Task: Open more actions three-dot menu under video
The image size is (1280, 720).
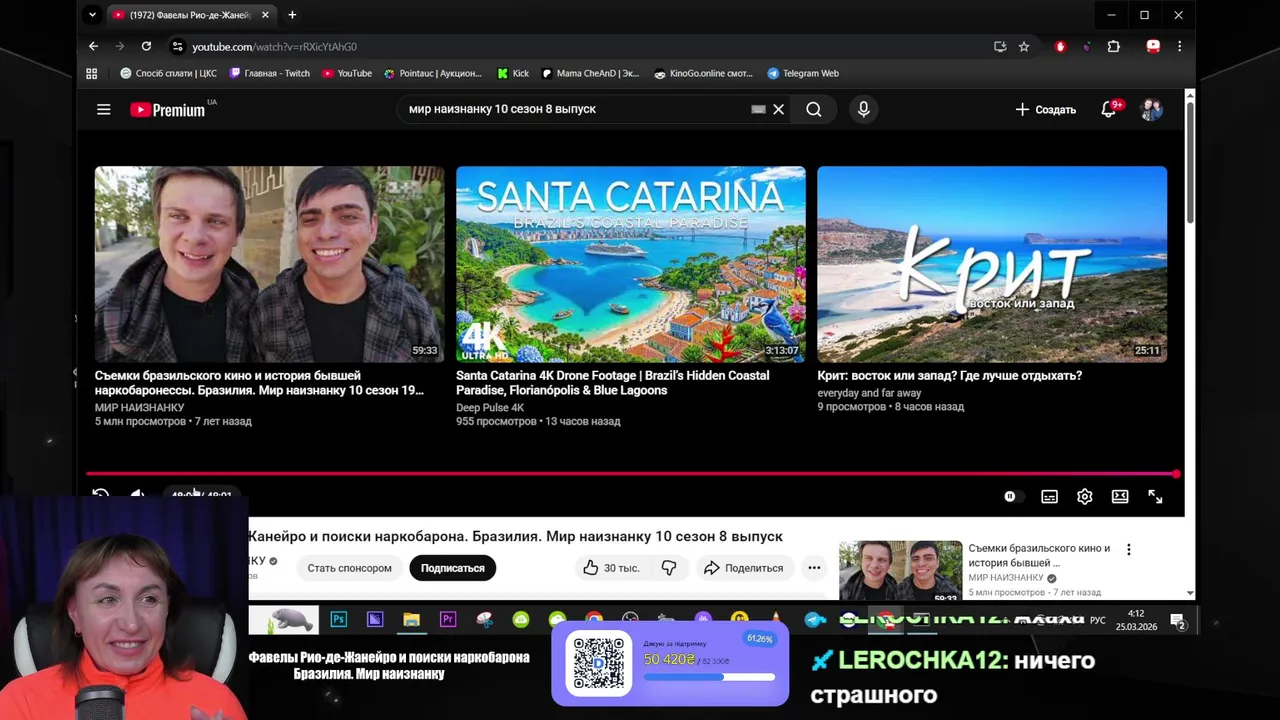Action: pyautogui.click(x=814, y=568)
